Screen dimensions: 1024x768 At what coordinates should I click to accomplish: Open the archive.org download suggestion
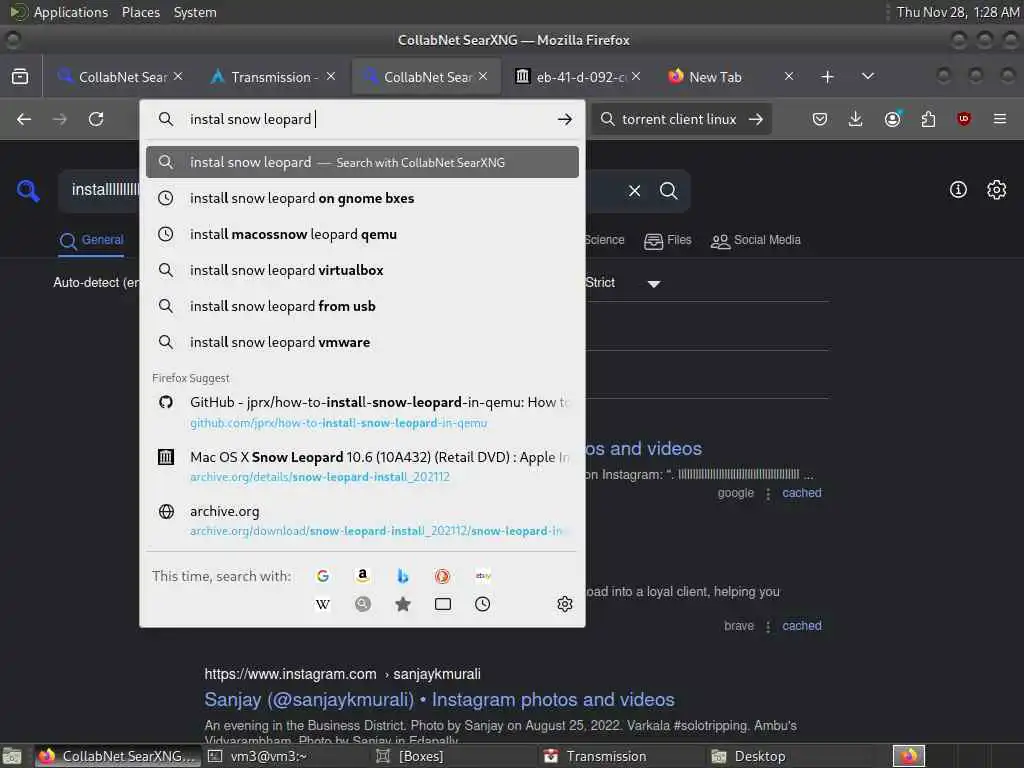(362, 520)
